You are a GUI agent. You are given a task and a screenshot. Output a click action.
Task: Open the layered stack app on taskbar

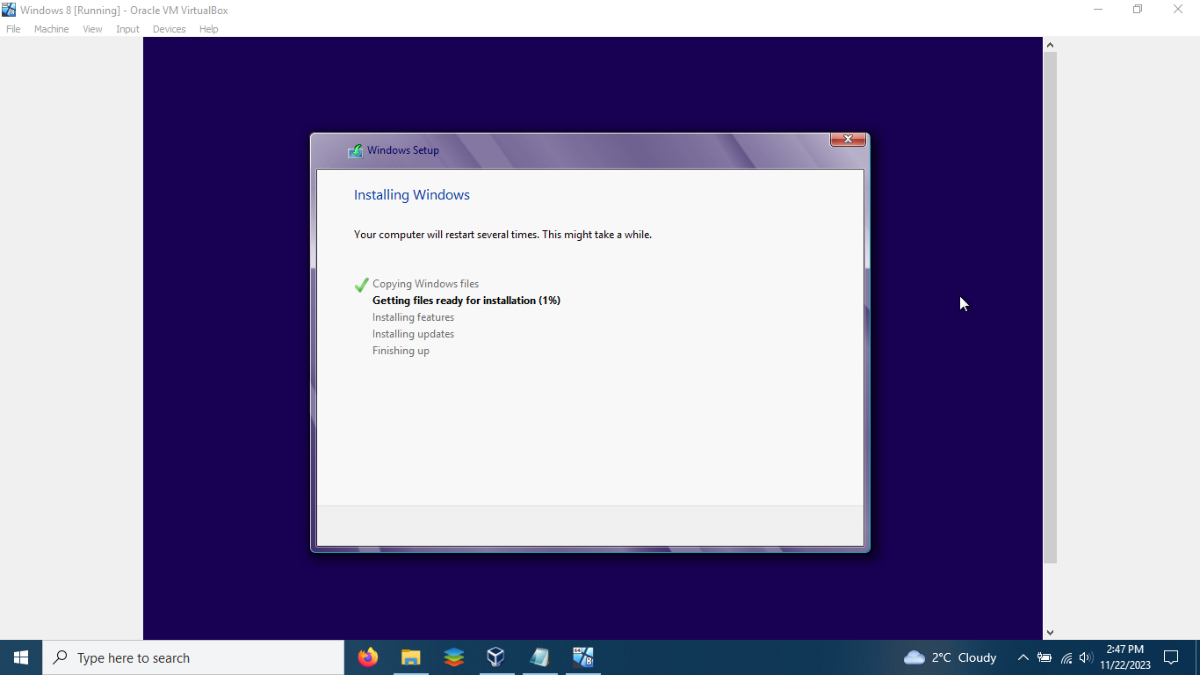[454, 657]
